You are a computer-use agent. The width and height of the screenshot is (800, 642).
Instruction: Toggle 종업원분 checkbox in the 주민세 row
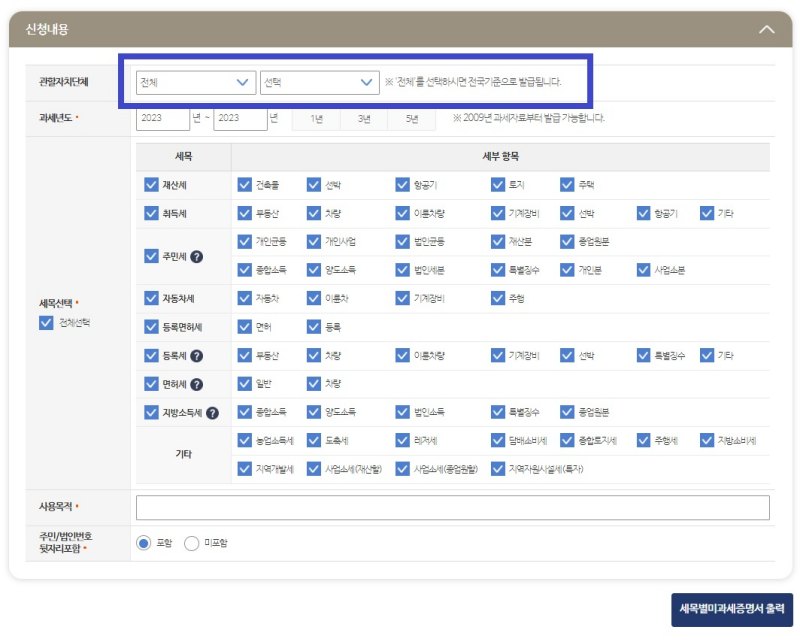point(567,241)
